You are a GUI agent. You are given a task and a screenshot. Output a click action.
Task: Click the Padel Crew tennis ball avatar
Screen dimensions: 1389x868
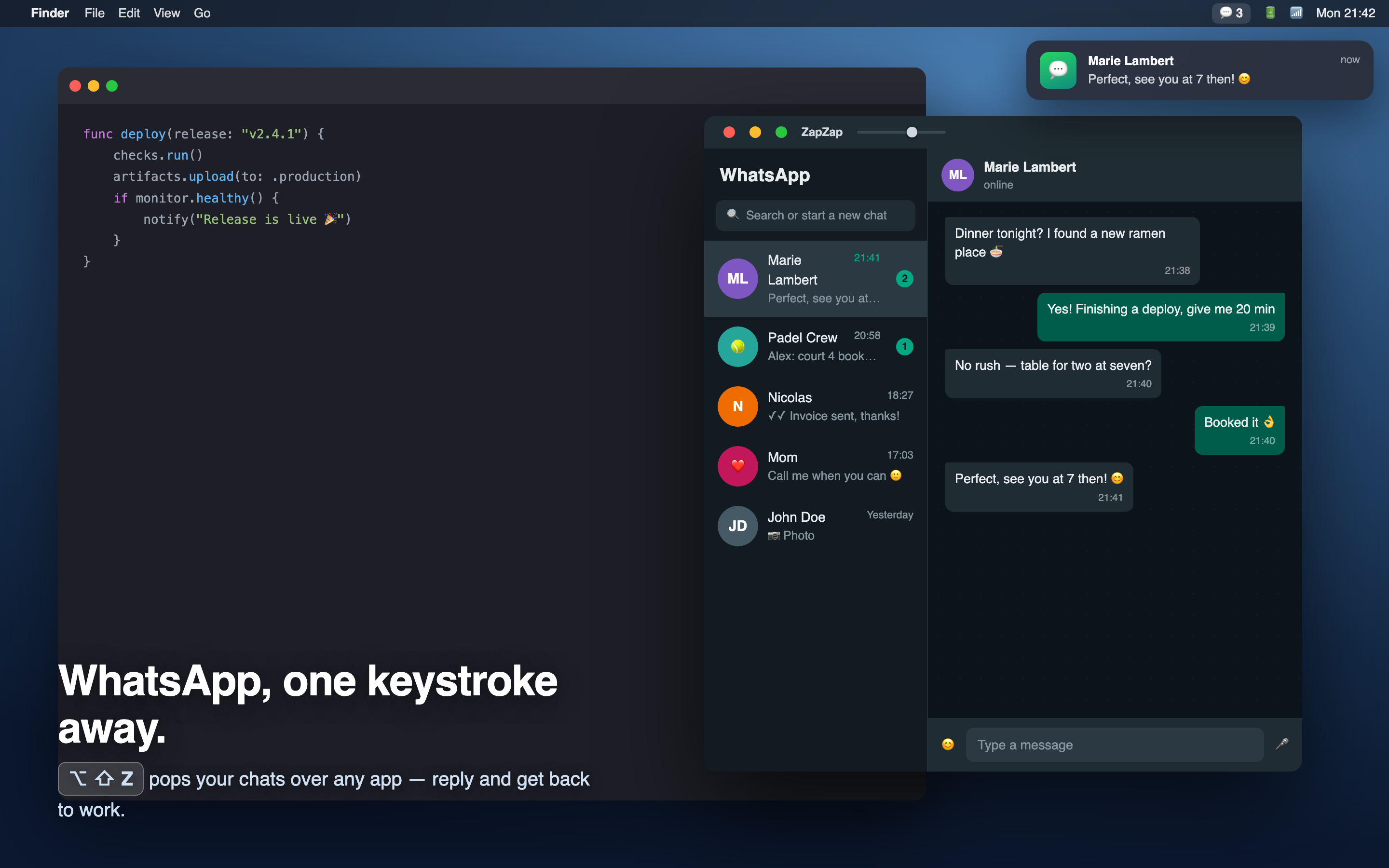[737, 346]
